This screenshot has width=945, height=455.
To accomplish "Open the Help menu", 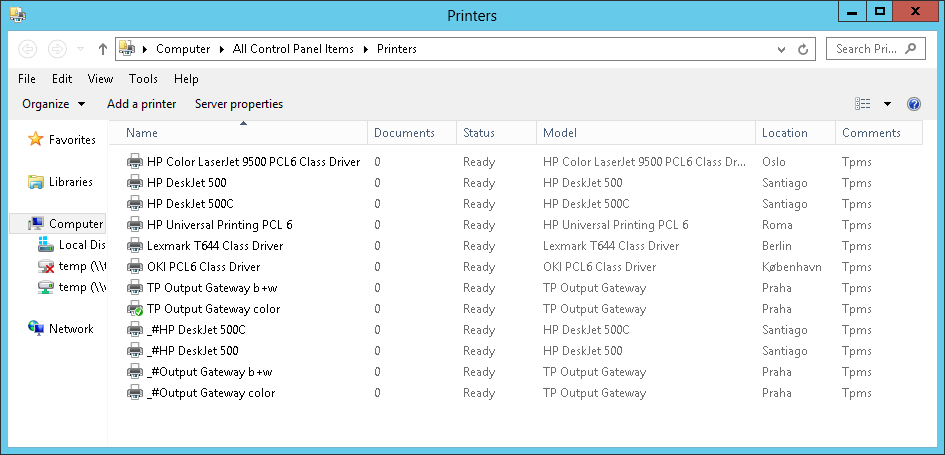I will pos(186,79).
